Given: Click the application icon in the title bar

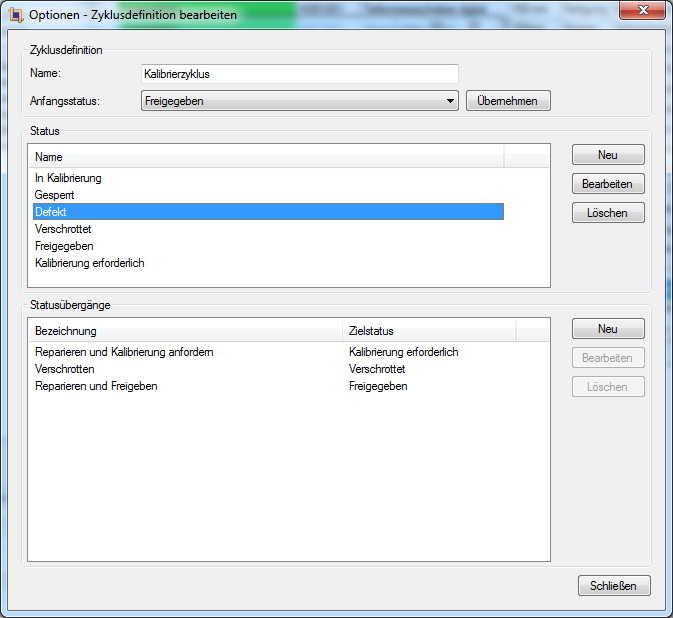Looking at the screenshot, I should (x=16, y=15).
